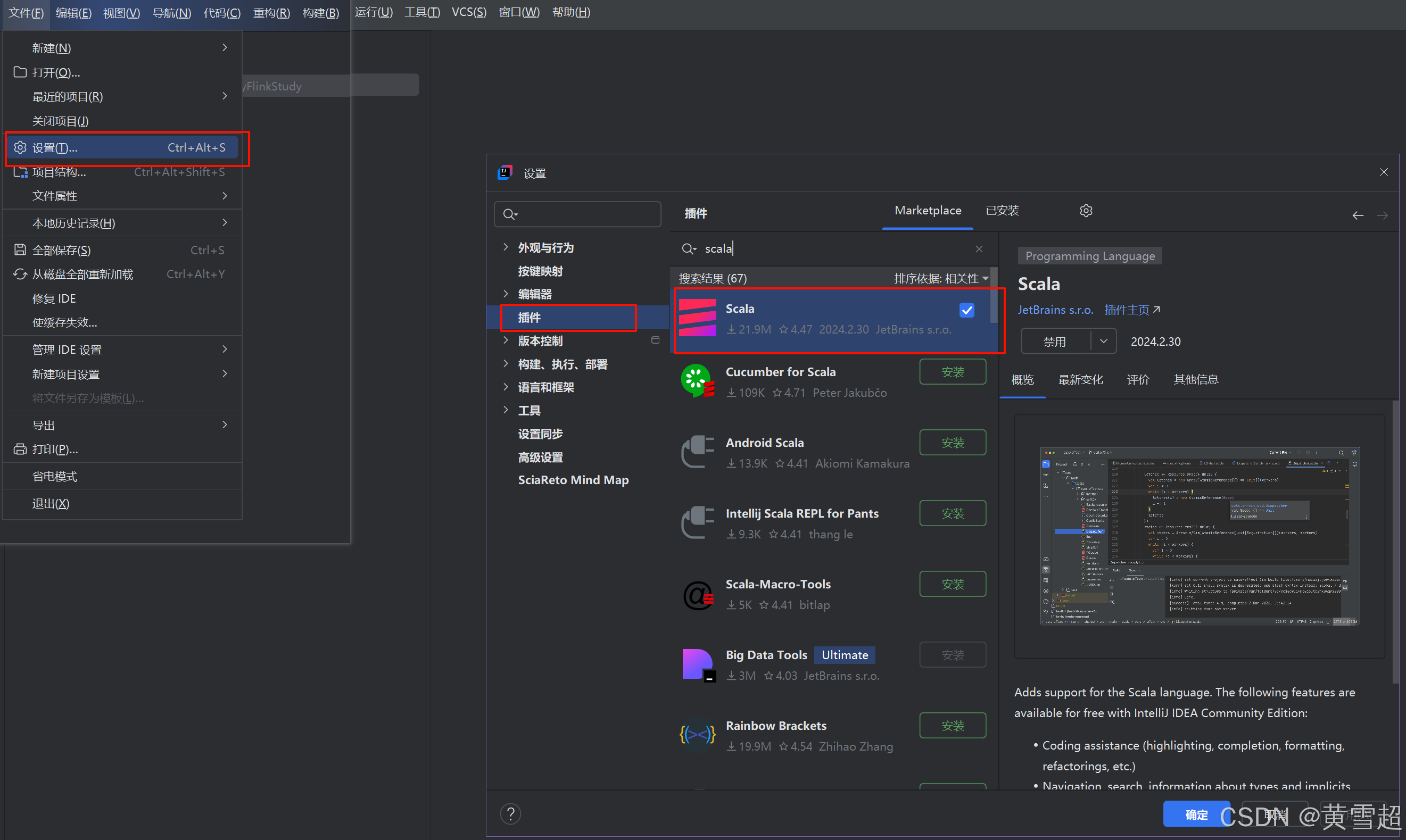The height and width of the screenshot is (840, 1406).
Task: Click the Scala plugin logo icon
Action: pos(697,318)
